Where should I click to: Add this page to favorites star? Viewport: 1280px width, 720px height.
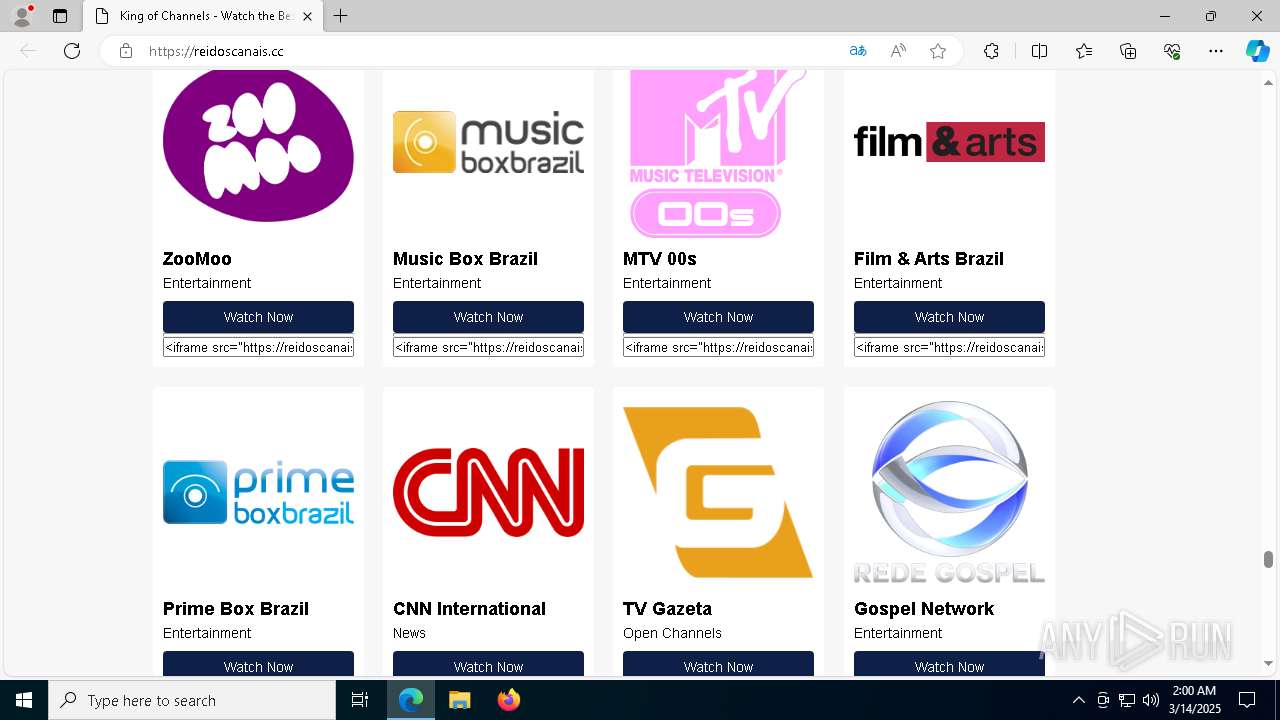(938, 51)
